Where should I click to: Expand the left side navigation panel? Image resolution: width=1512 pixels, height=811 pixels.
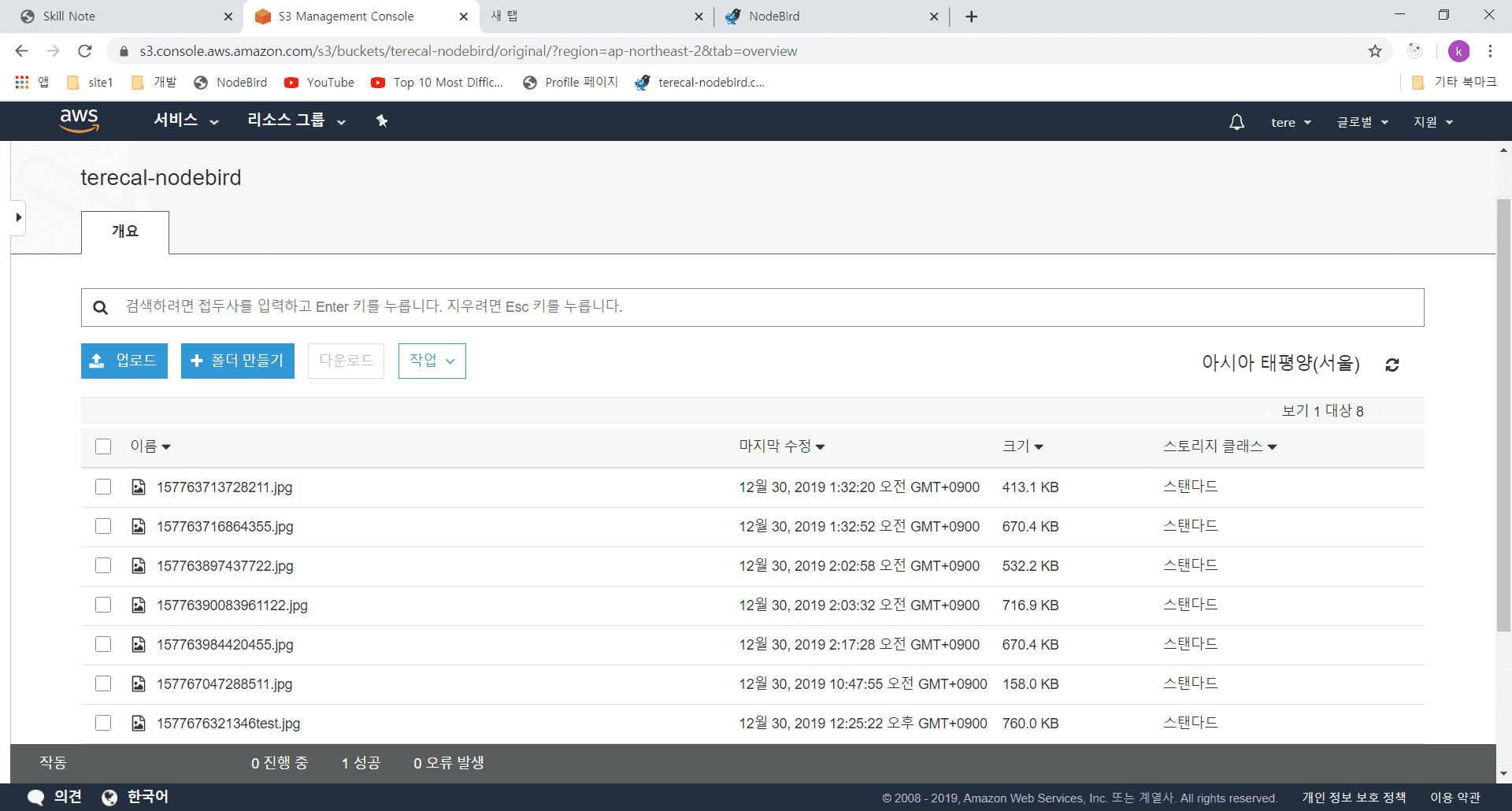[18, 217]
